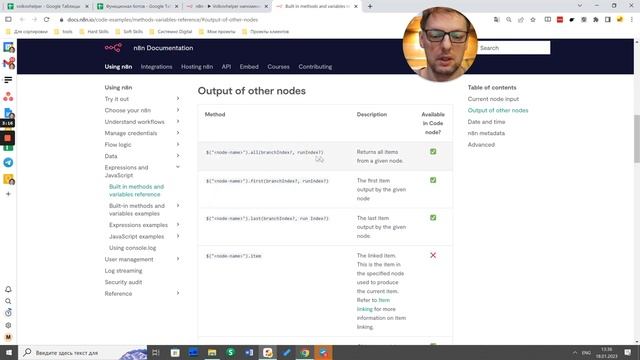Open the Integrations tab in header
640x360 pixels.
[156, 67]
